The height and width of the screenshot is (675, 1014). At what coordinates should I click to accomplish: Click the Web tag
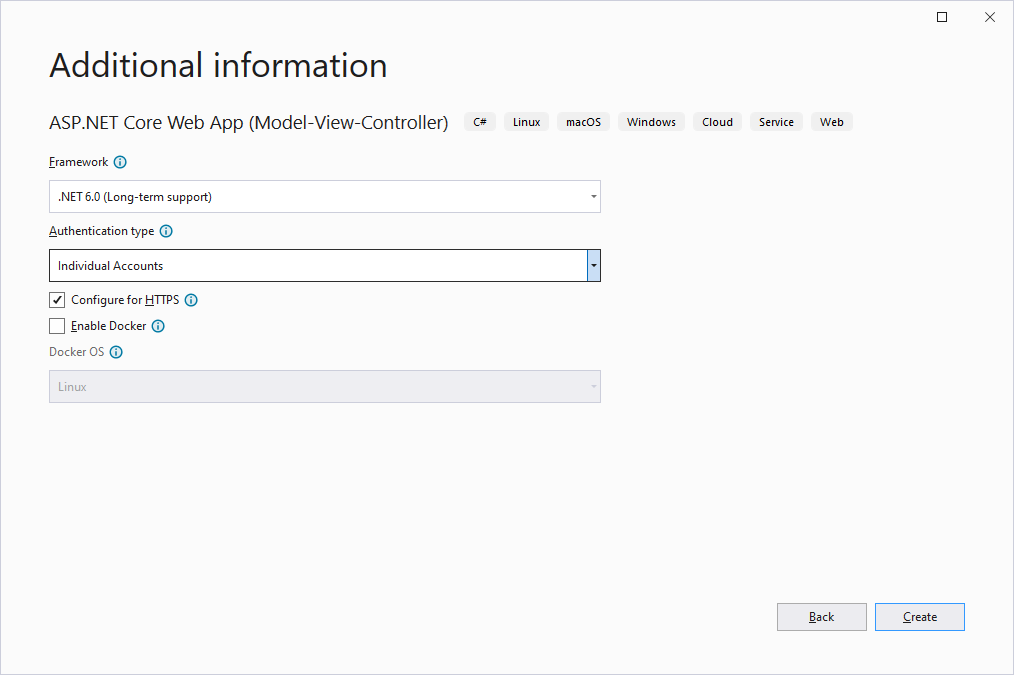[x=832, y=122]
